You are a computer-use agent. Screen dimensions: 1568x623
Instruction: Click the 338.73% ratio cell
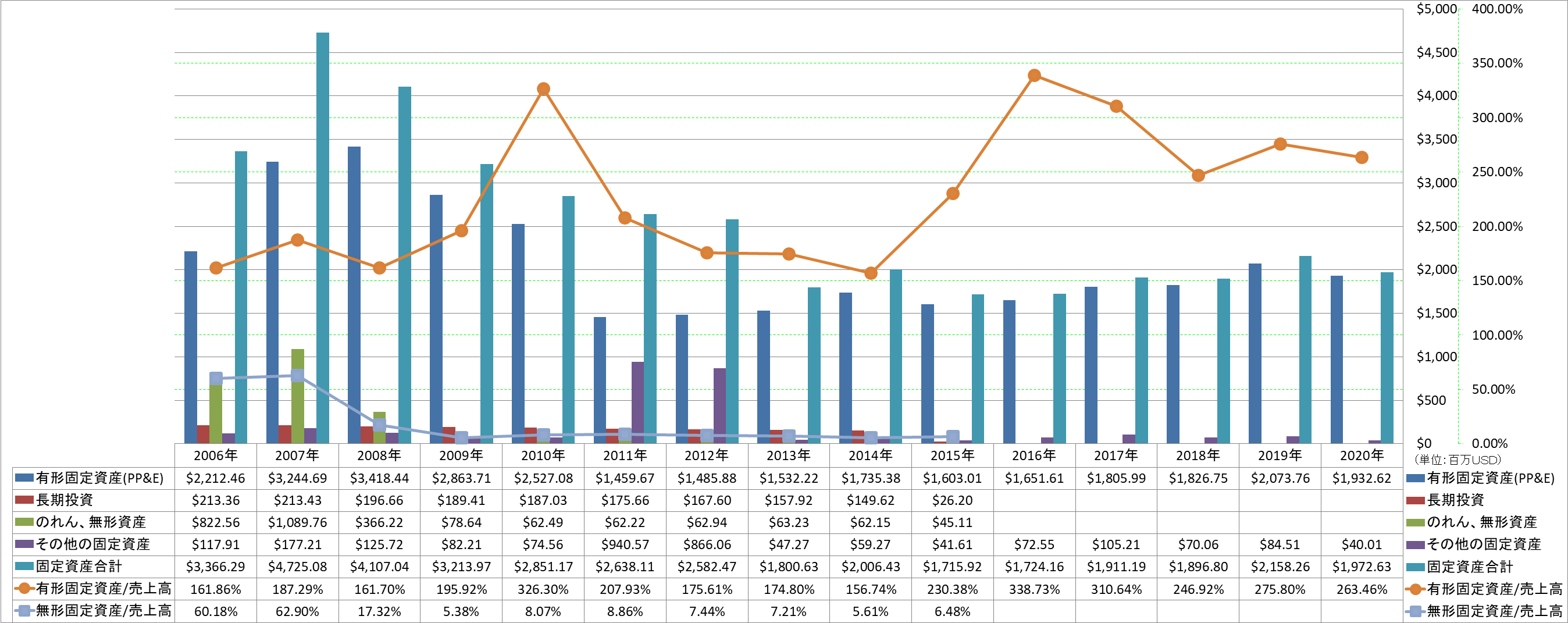[1034, 589]
